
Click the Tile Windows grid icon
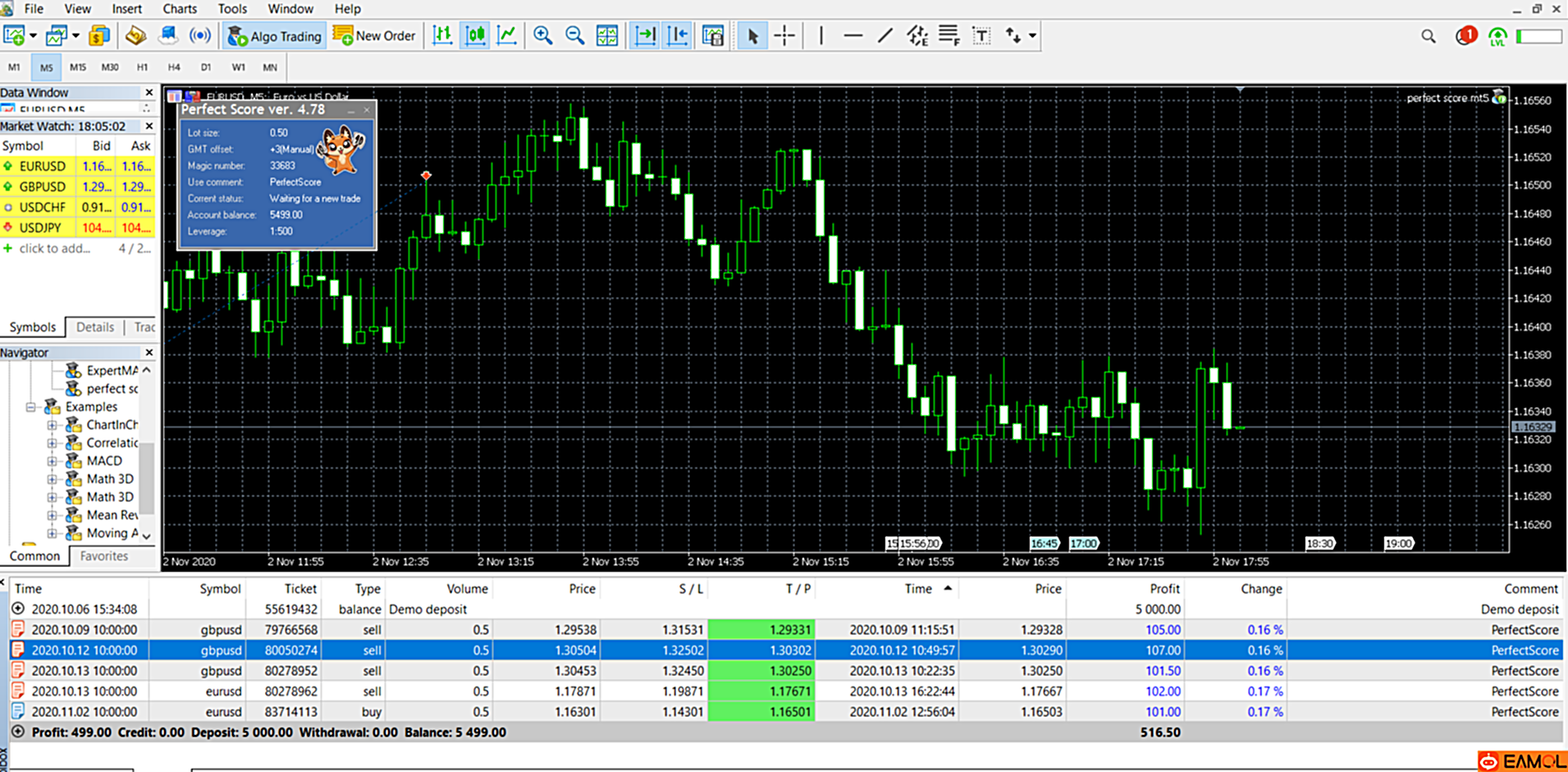(x=607, y=35)
